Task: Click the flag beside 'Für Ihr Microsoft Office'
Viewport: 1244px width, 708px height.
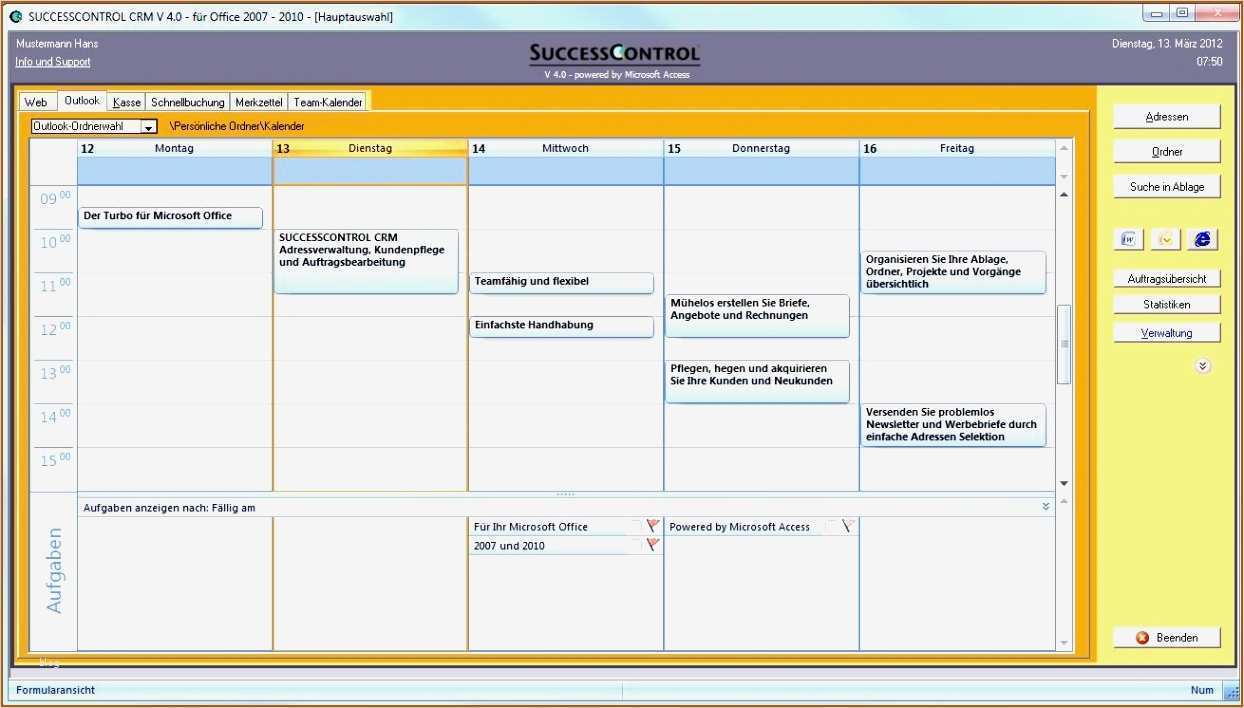Action: (652, 526)
